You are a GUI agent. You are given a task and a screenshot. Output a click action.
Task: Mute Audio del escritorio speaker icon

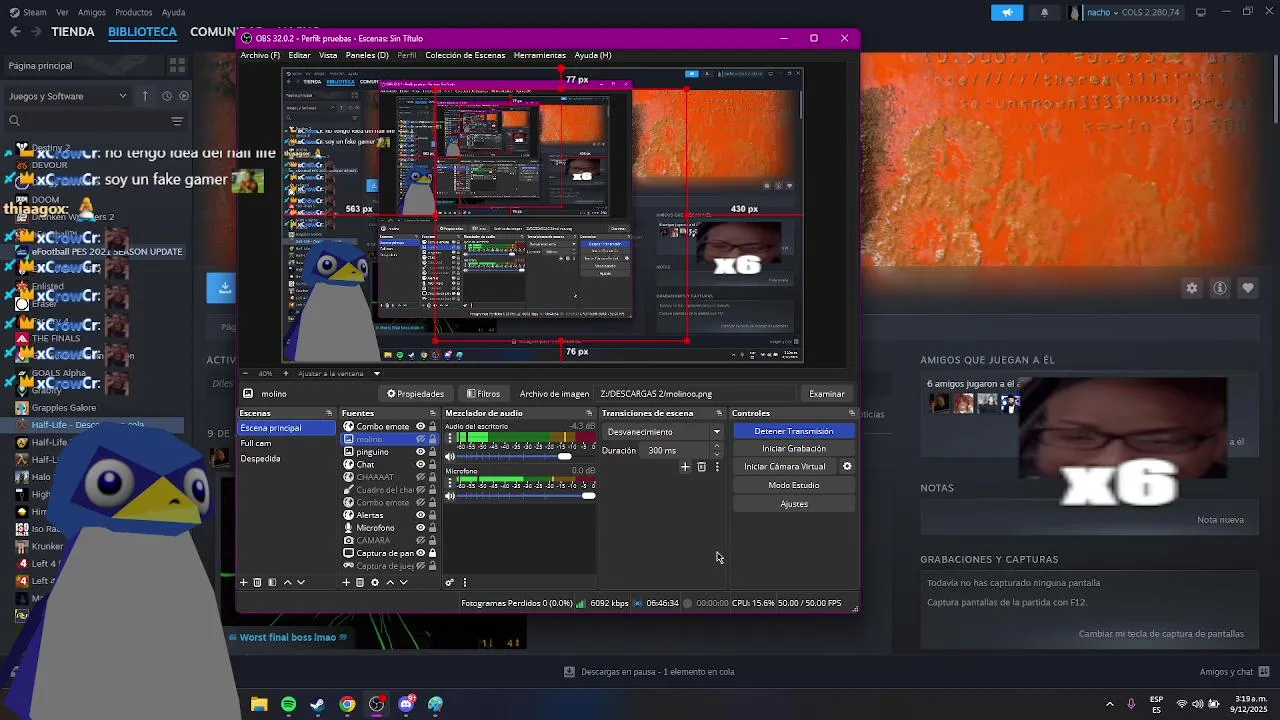click(x=450, y=456)
